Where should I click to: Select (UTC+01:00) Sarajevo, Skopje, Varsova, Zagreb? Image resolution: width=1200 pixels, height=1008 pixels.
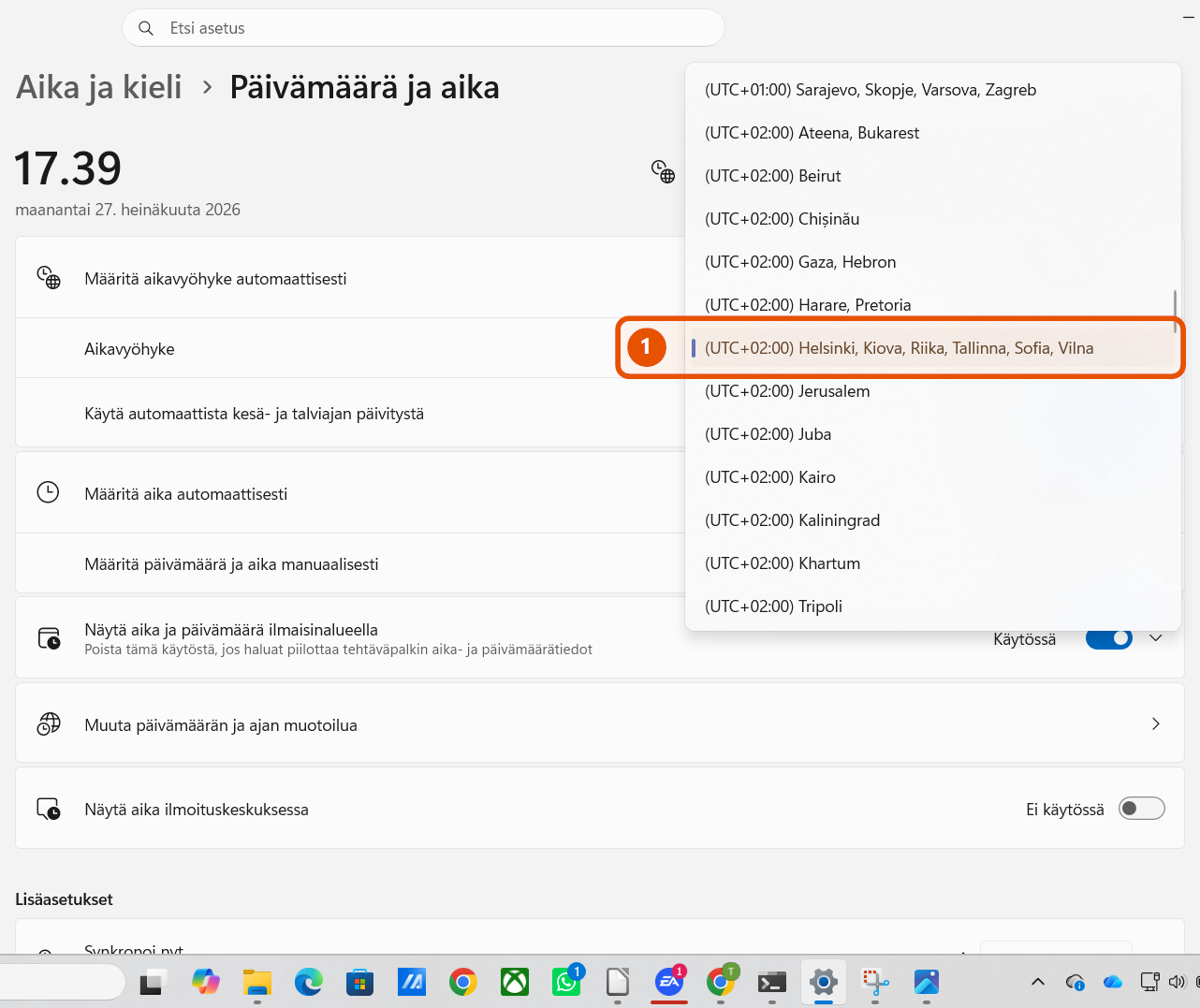click(933, 90)
